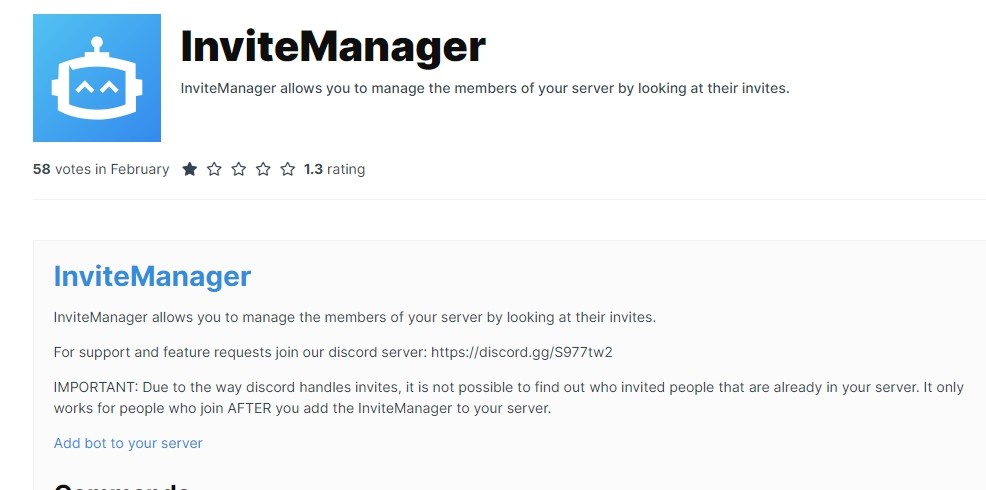
Task: Click the blue InviteManager section heading
Action: tap(152, 276)
